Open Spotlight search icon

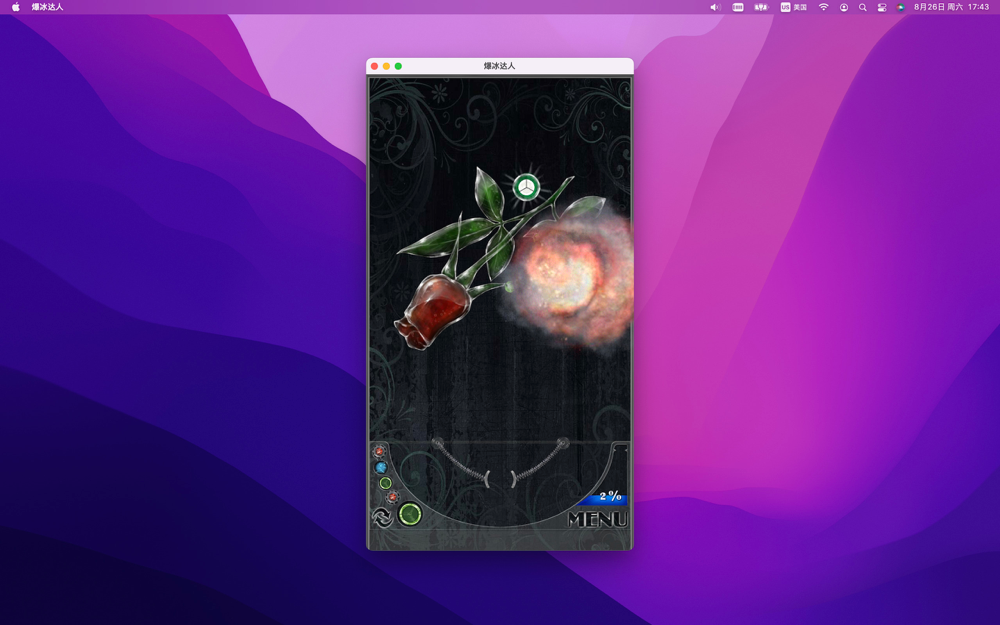pos(862,7)
